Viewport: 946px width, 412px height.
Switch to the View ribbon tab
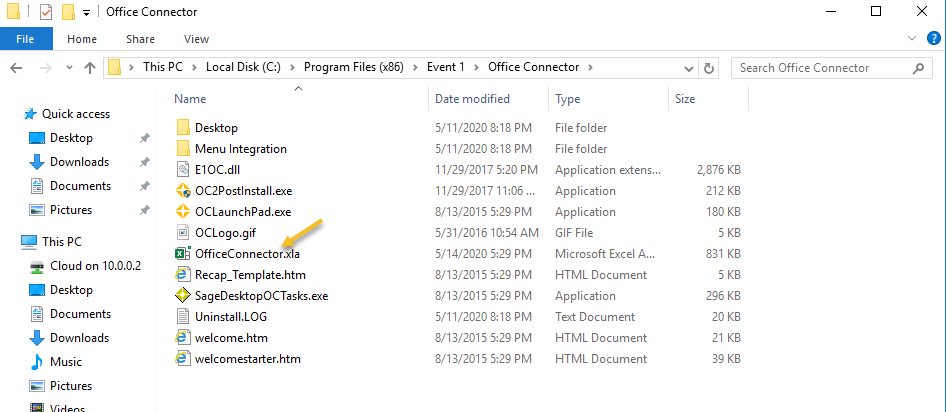(197, 39)
